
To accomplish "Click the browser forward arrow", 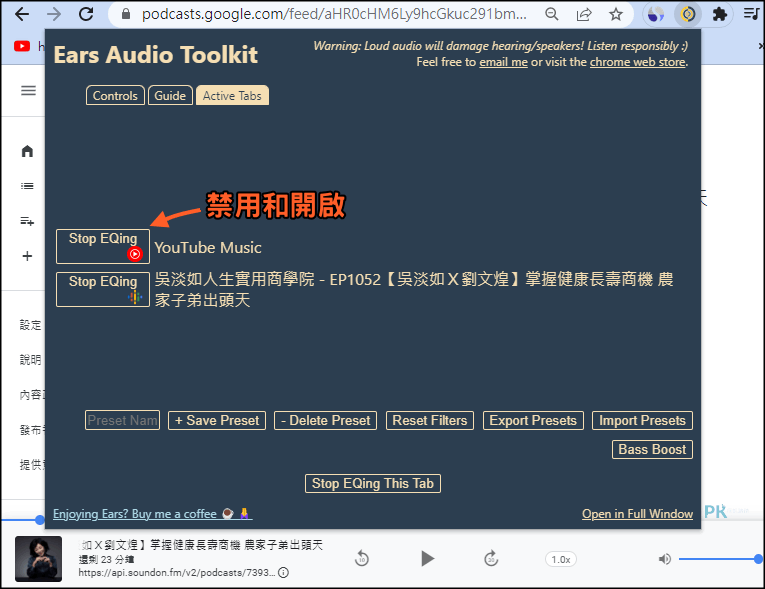I will coord(54,14).
